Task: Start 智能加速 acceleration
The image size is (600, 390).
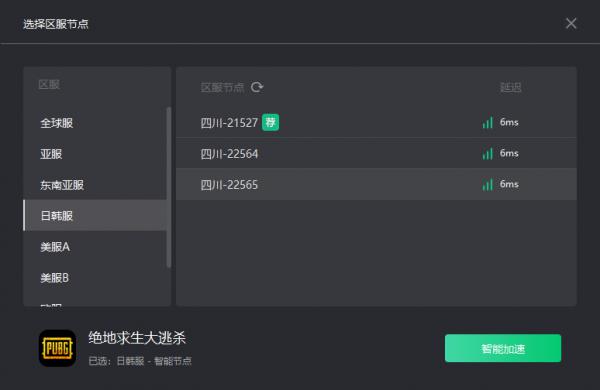Action: pyautogui.click(x=503, y=348)
